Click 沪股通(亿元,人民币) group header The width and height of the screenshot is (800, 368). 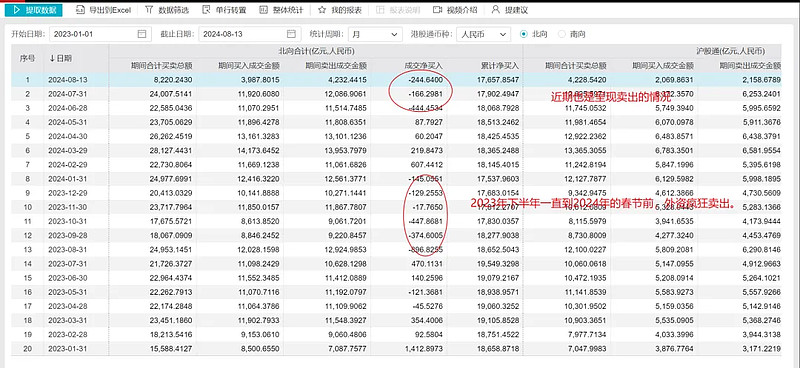point(731,51)
